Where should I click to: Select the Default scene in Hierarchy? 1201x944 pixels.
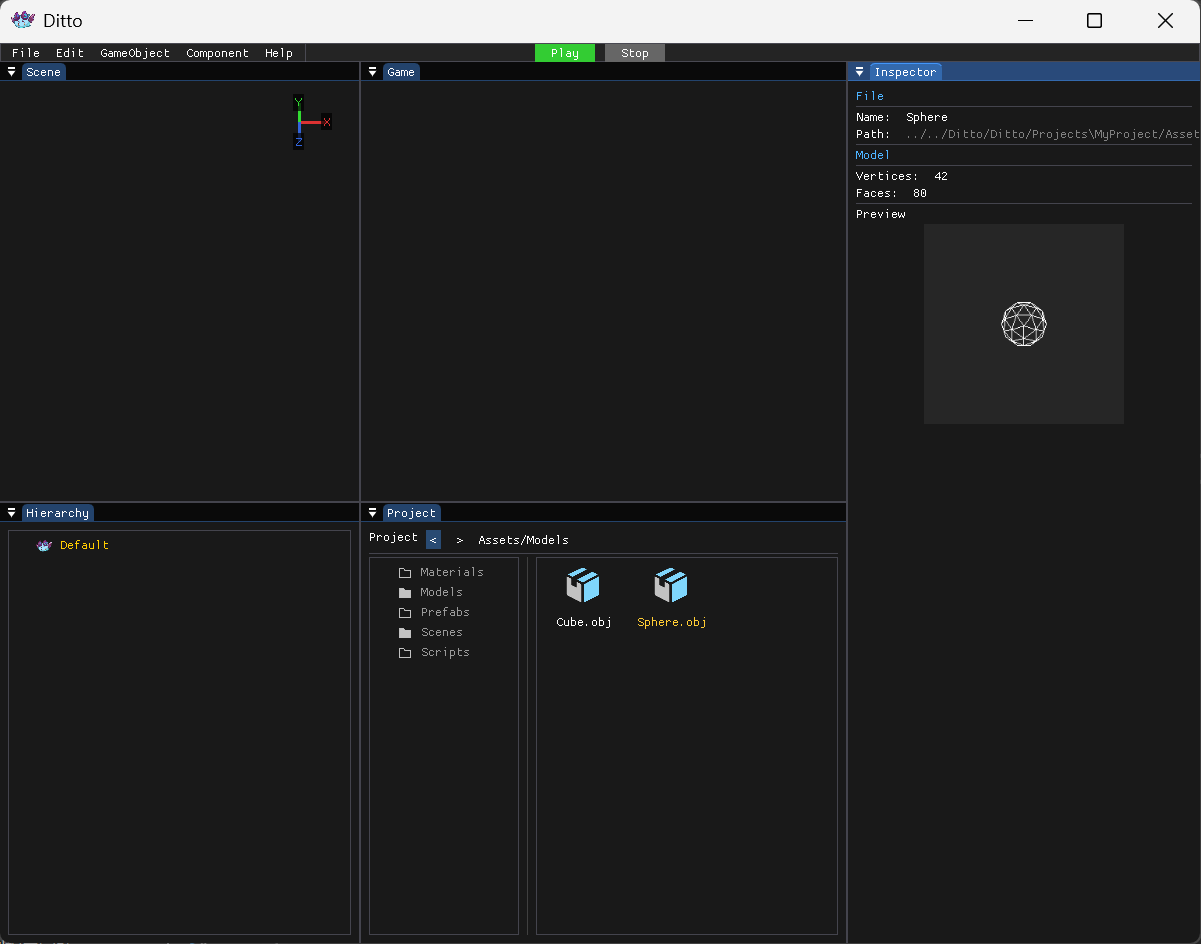click(x=84, y=545)
